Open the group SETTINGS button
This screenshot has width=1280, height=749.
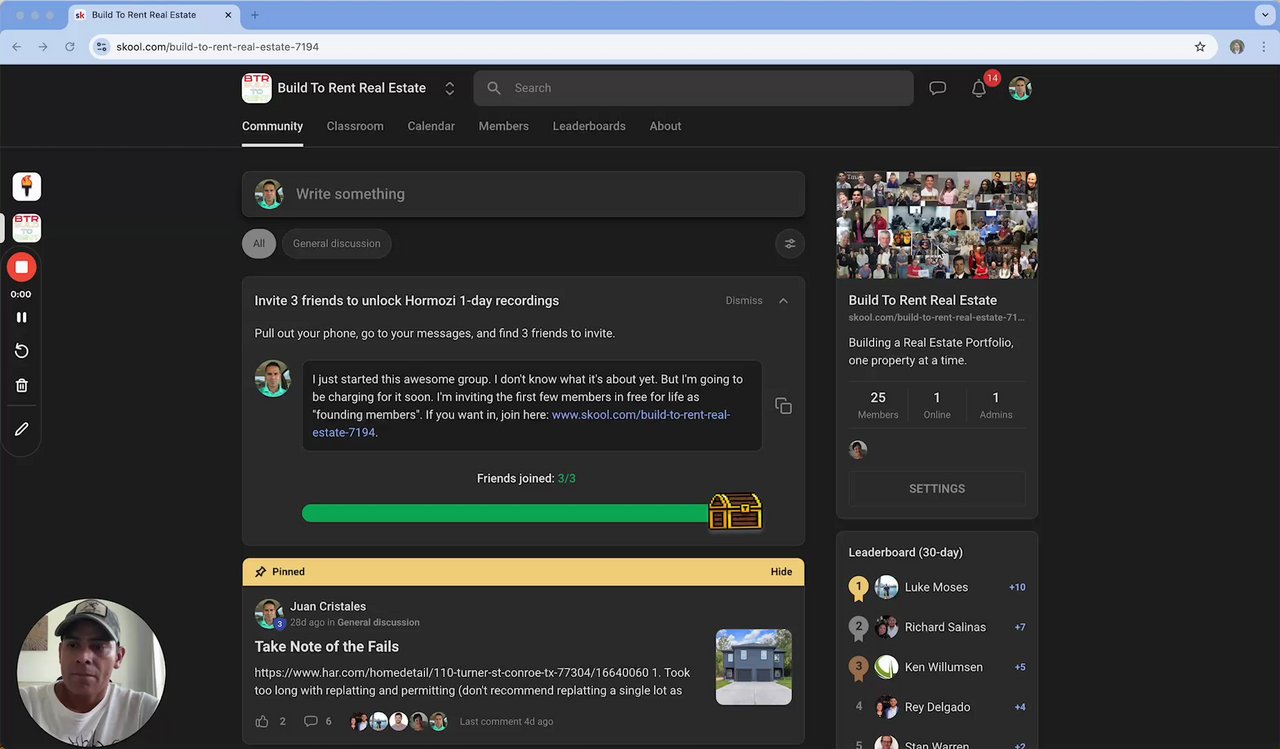point(937,489)
